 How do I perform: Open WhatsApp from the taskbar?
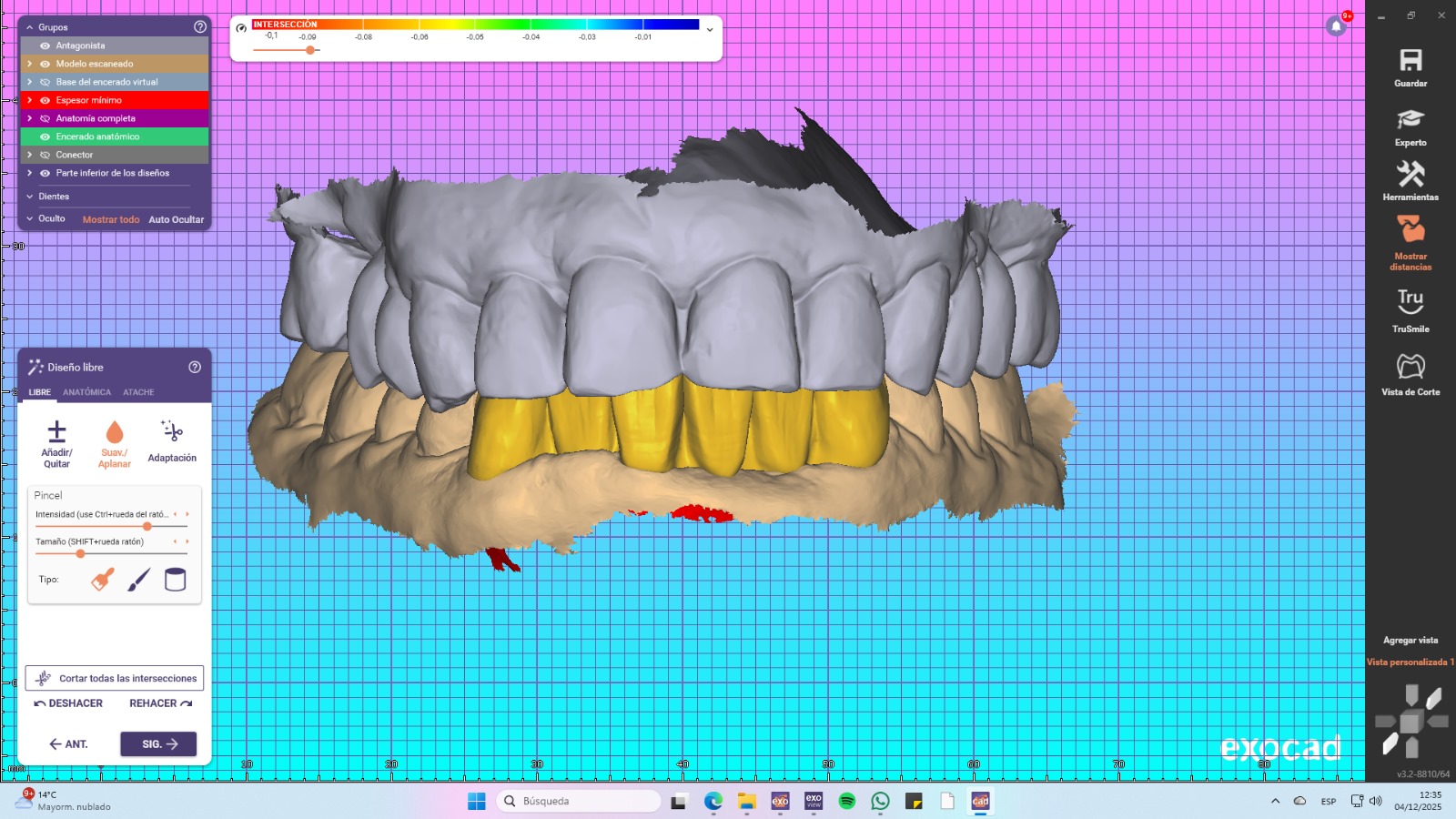point(880,801)
